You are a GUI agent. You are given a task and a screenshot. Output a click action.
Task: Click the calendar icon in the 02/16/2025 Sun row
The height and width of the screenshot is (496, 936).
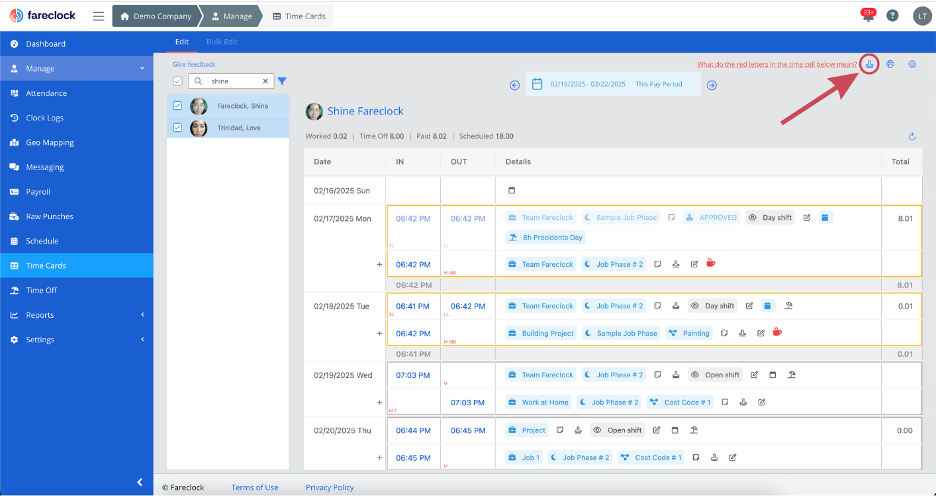point(512,190)
